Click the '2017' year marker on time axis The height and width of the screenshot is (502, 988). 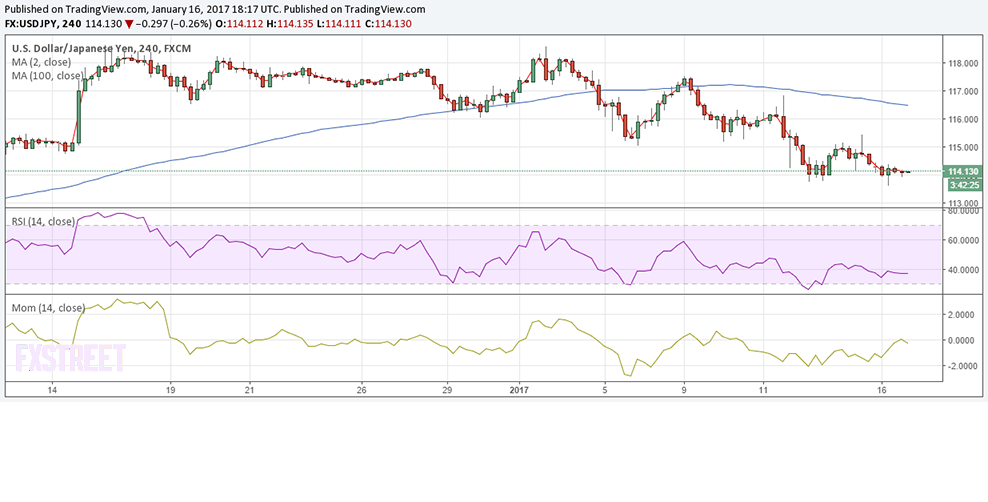(x=519, y=391)
